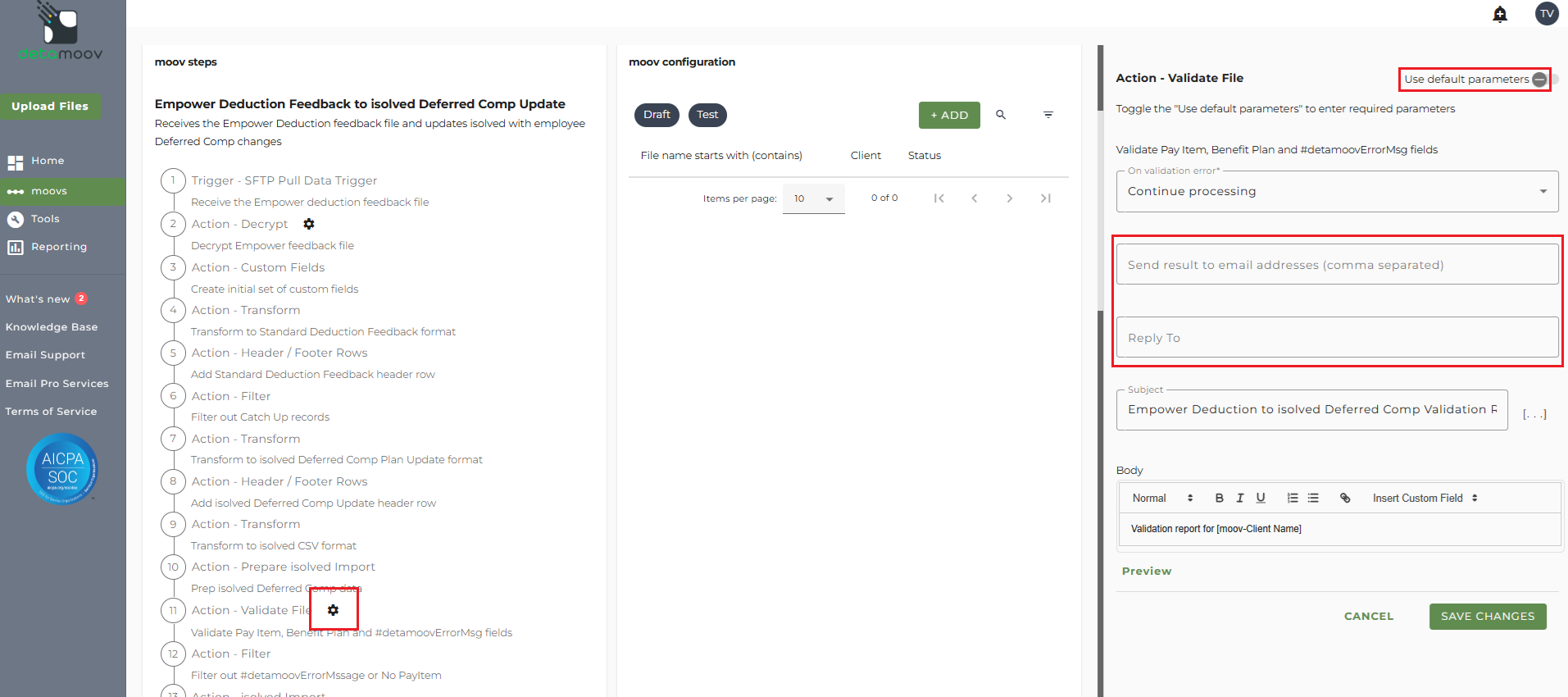Image resolution: width=1568 pixels, height=697 pixels.
Task: Open the Knowledge Base link
Action: pyautogui.click(x=52, y=327)
